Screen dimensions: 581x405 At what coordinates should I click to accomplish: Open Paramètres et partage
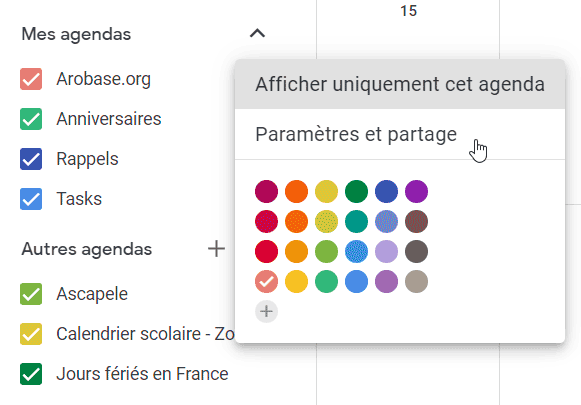click(400, 134)
